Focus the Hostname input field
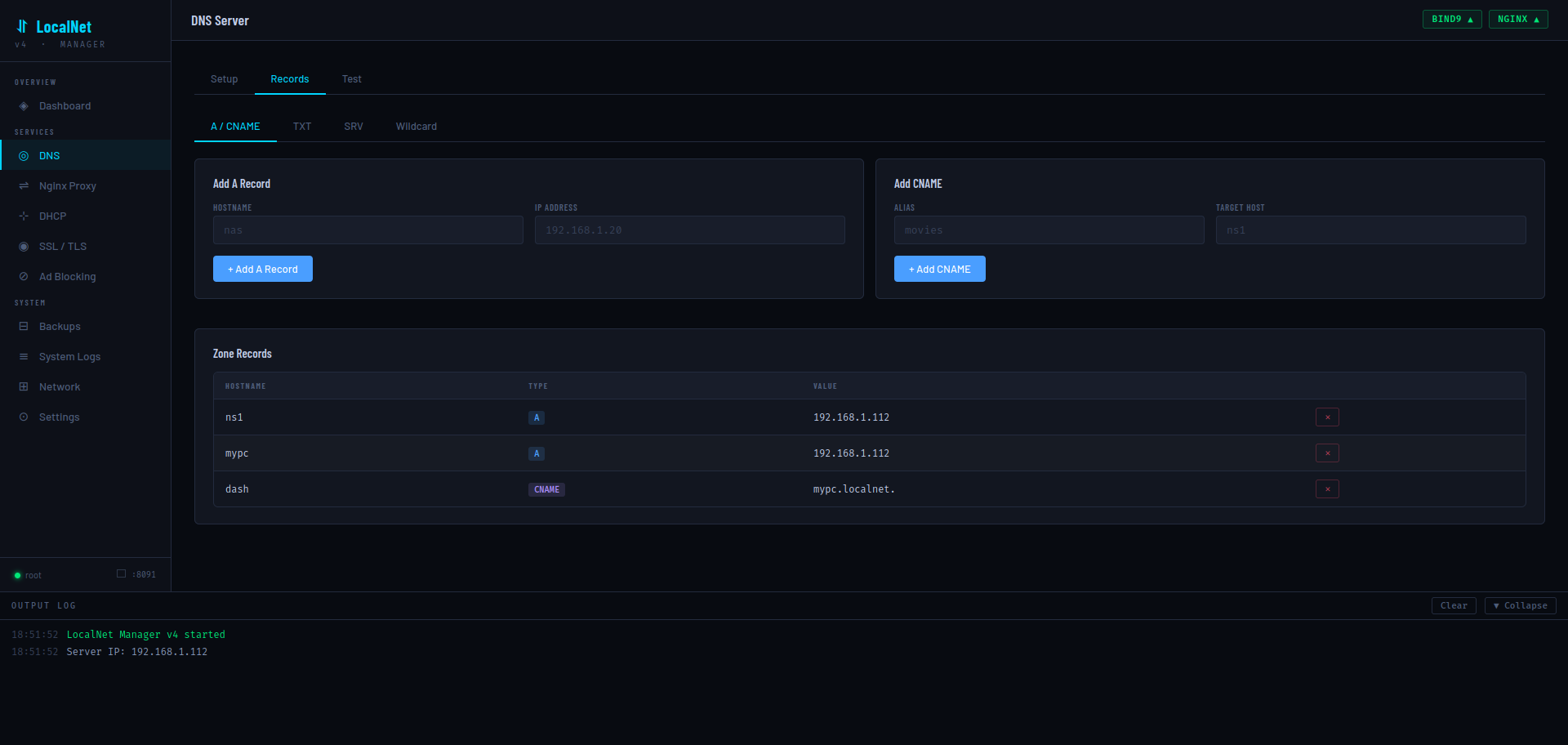Viewport: 1568px width, 745px height. [368, 230]
